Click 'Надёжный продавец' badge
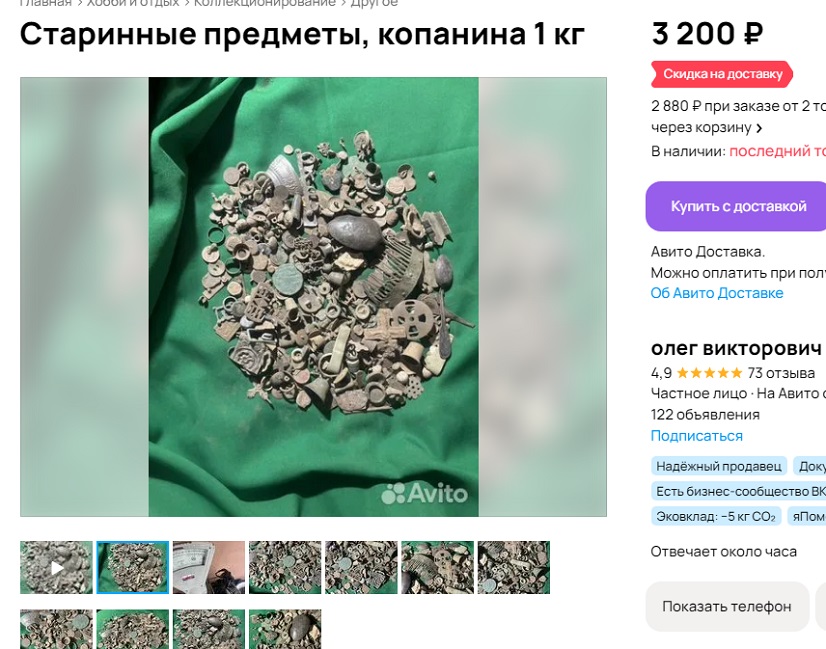This screenshot has height=649, width=826. point(719,466)
